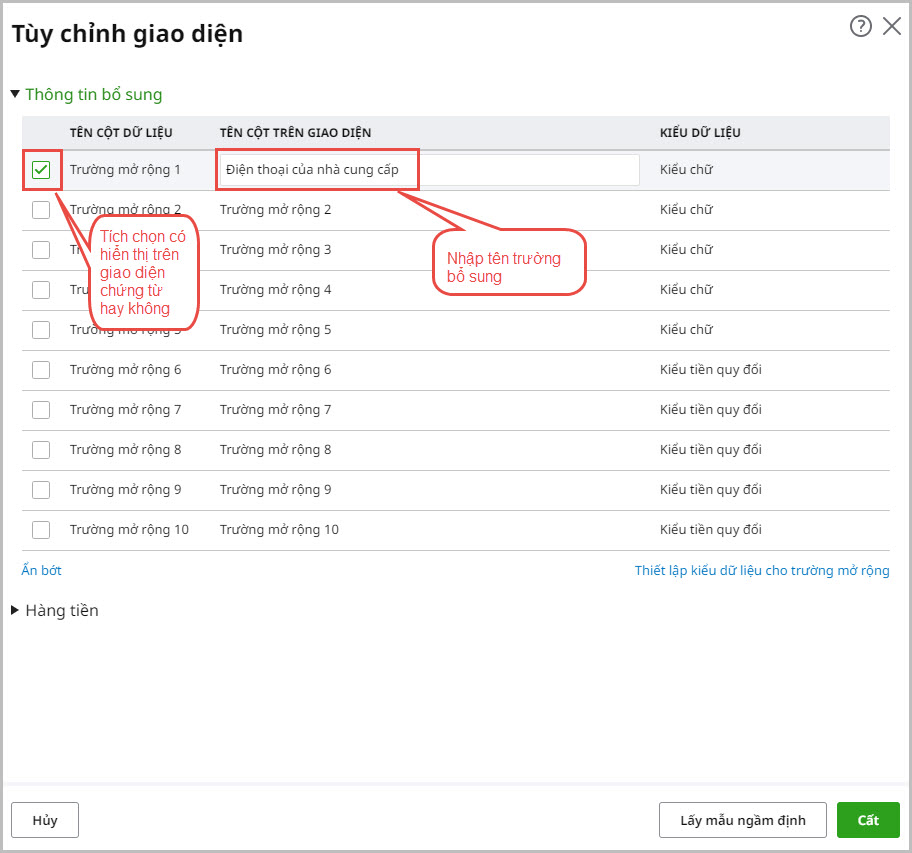Screen dimensions: 912x853
Task: Tick the checkbox for Trường mở rộng 2
Action: [x=41, y=210]
